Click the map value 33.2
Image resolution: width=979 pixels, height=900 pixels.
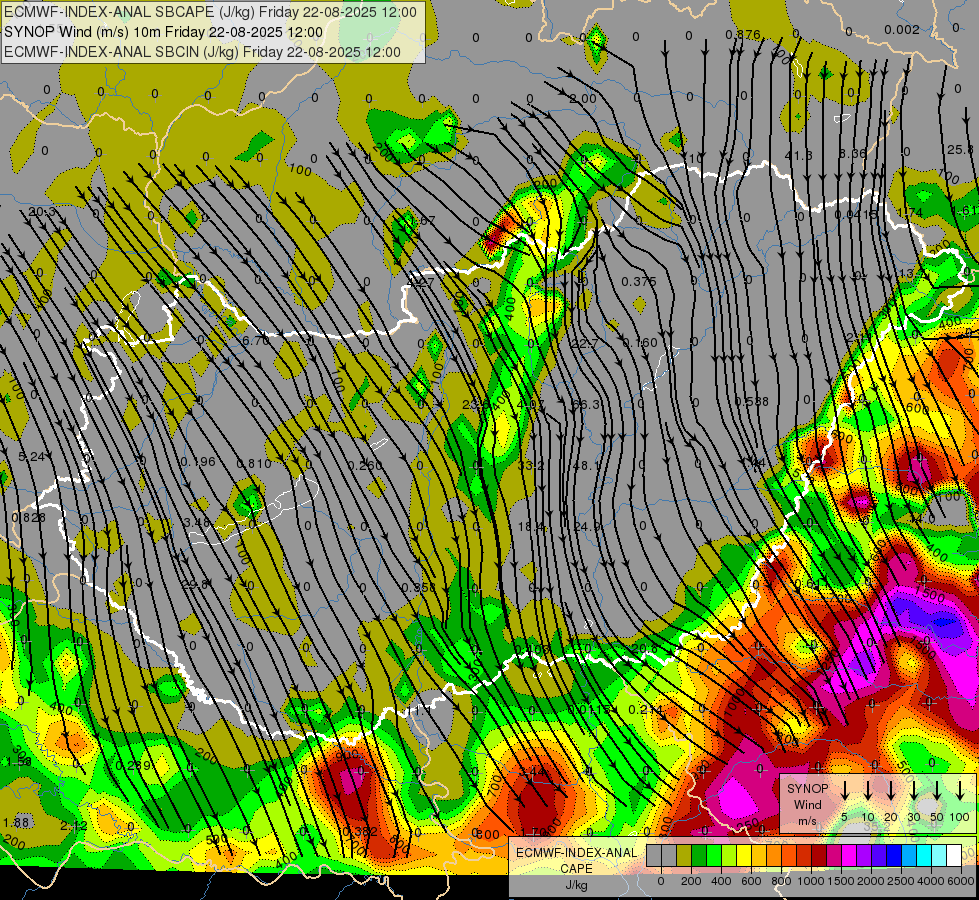(x=531, y=465)
